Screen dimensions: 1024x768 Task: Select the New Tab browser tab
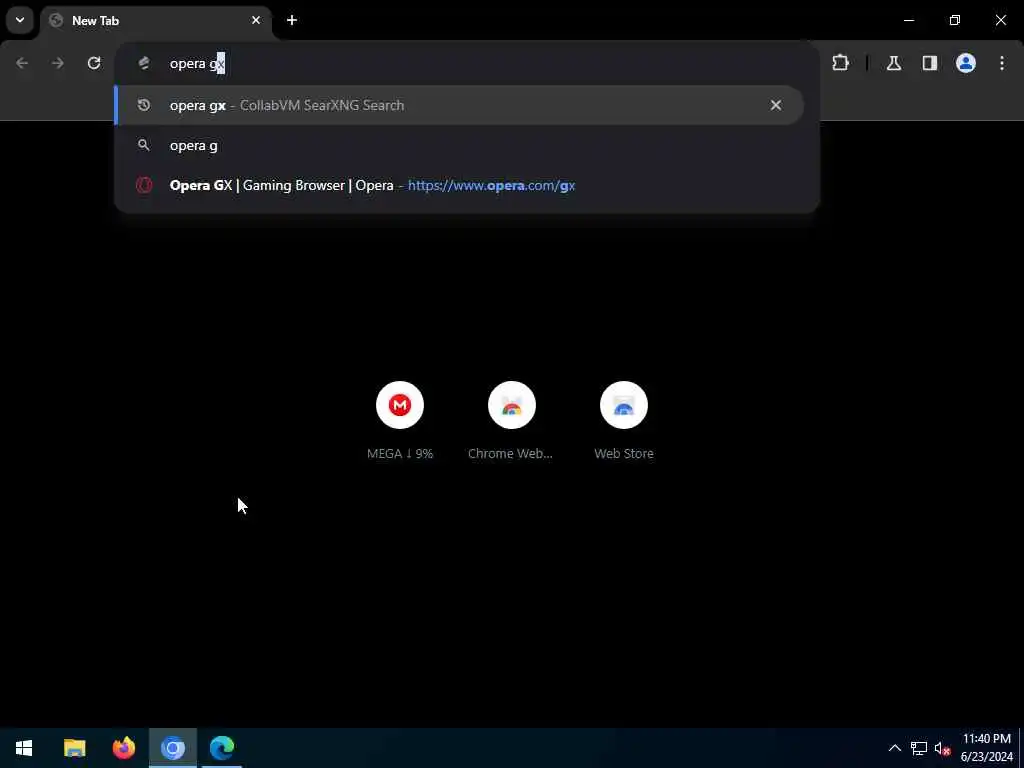coord(157,21)
